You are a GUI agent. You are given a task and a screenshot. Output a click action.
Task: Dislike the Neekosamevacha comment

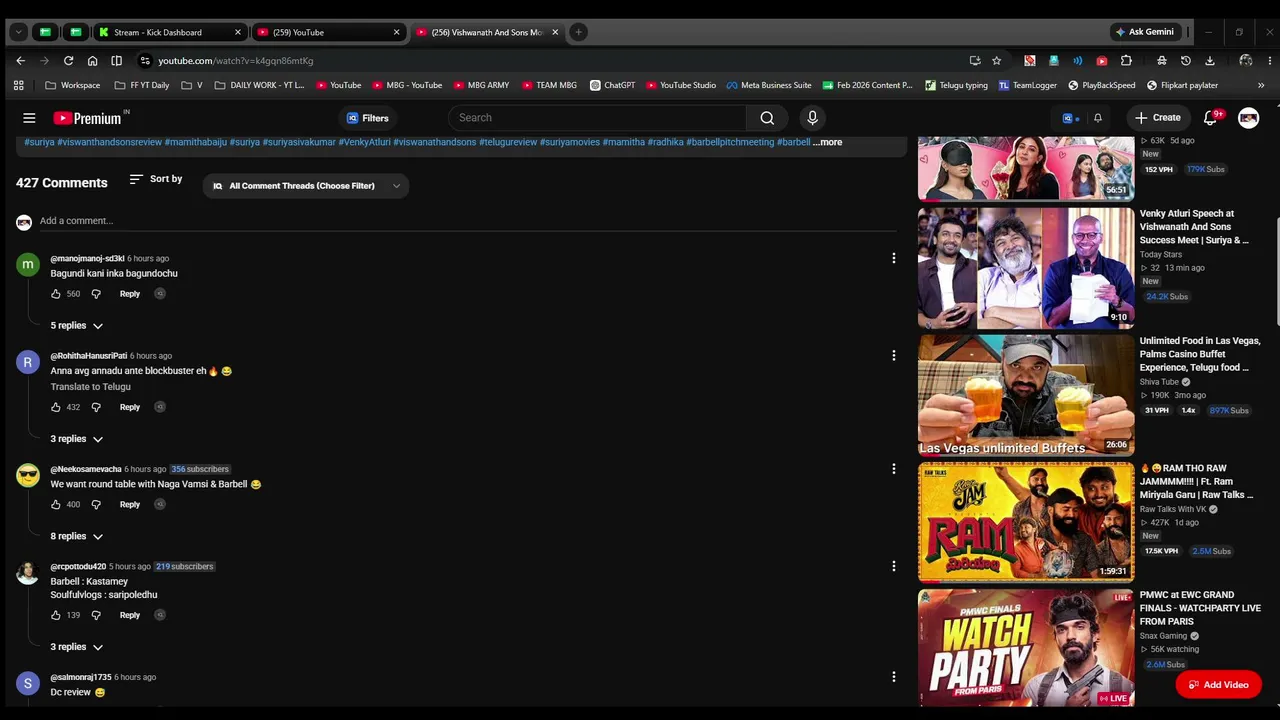click(96, 504)
